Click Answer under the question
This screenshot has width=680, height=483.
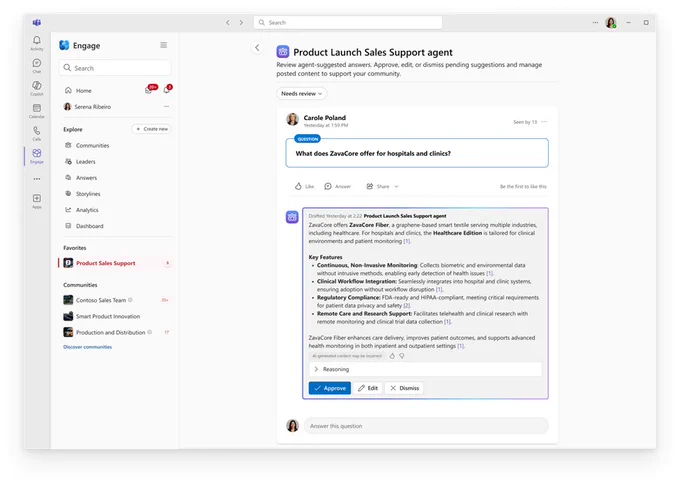pyautogui.click(x=337, y=186)
